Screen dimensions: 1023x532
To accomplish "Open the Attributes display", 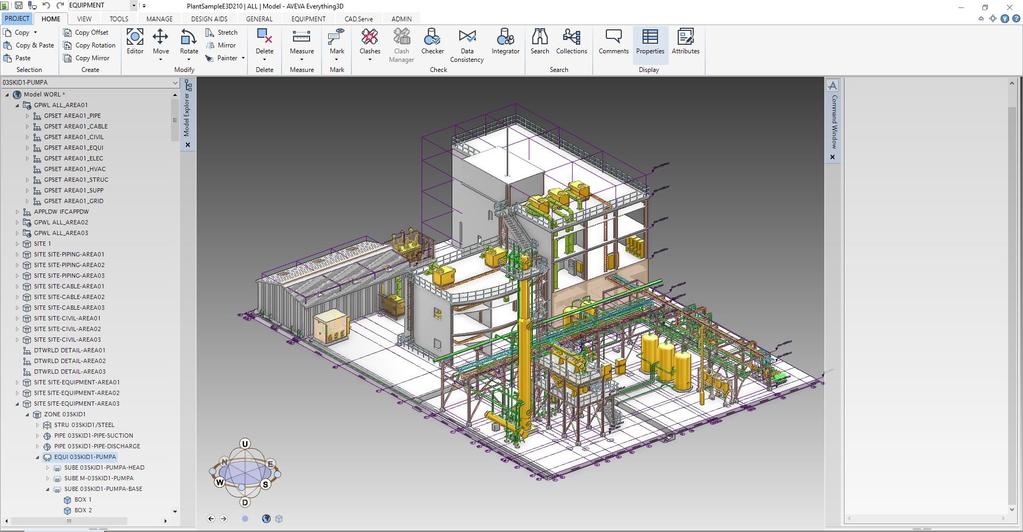I will point(686,42).
